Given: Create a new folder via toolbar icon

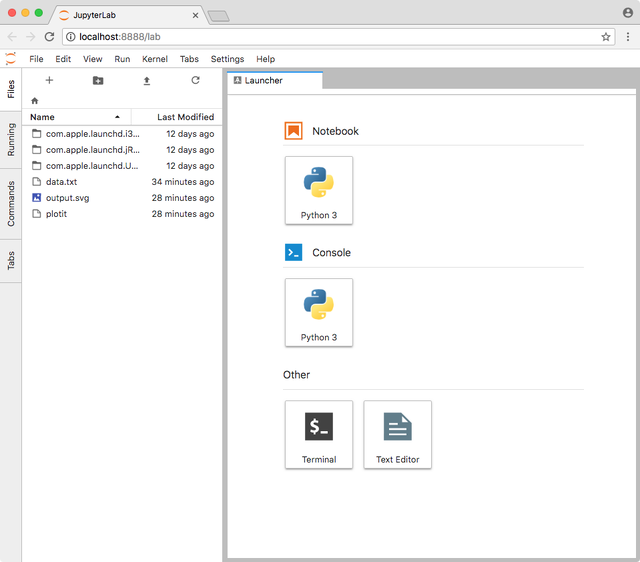Looking at the screenshot, I should tap(98, 80).
